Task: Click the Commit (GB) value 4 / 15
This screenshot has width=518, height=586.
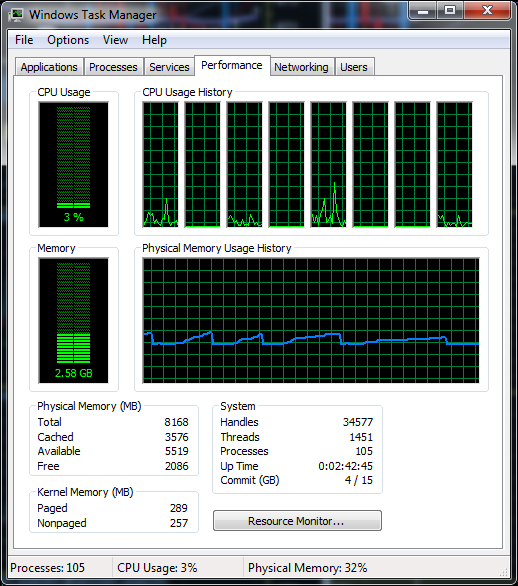Action: (358, 480)
